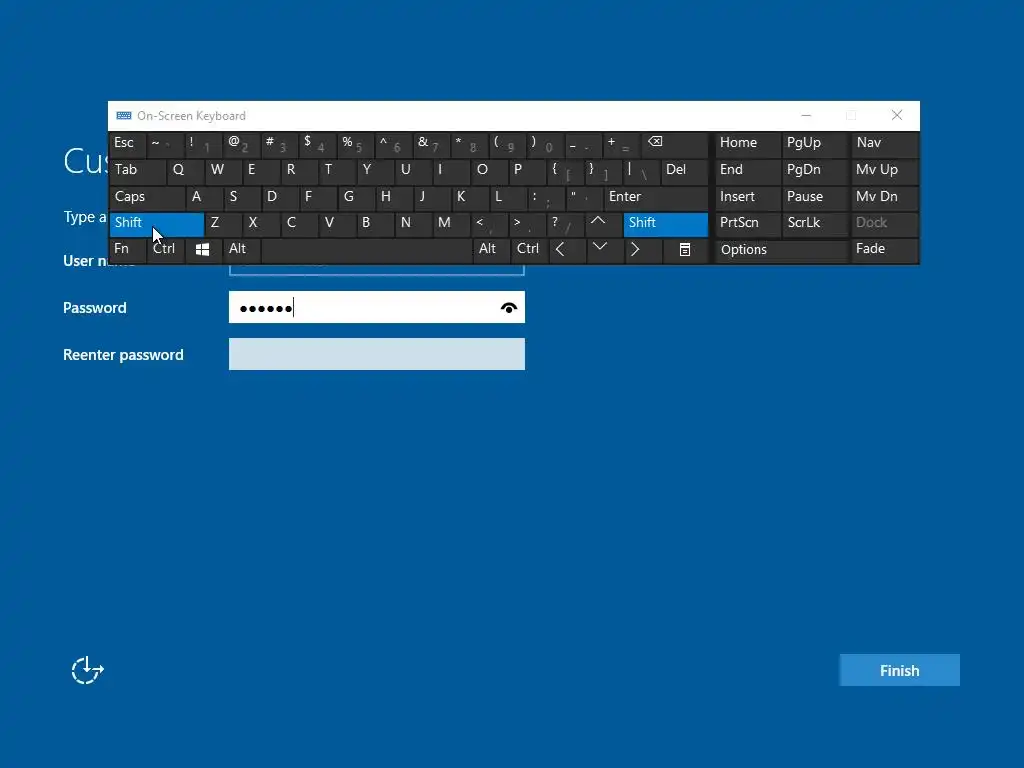The height and width of the screenshot is (768, 1024).
Task: Click the space bar key
Action: point(367,249)
